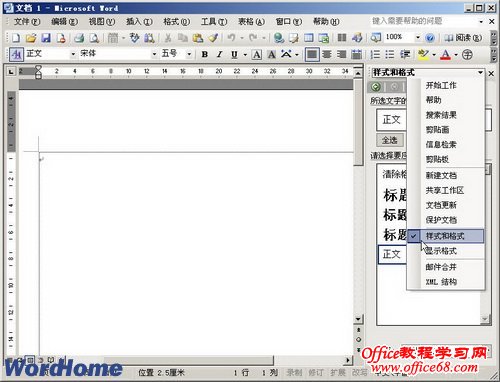Image resolution: width=500 pixels, height=382 pixels.
Task: Click the Decrease Indent icon
Action: click(x=405, y=54)
